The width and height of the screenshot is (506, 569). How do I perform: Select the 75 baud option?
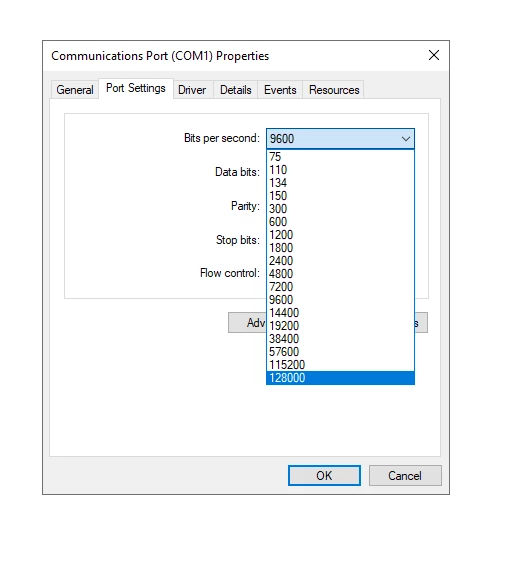coord(340,157)
